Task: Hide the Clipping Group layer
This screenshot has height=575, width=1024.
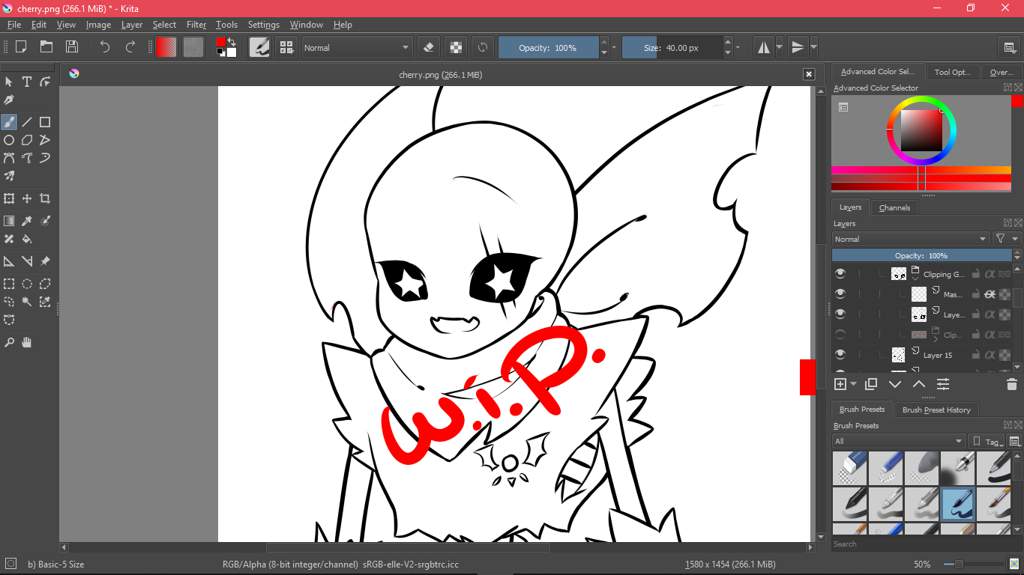Action: coord(840,274)
